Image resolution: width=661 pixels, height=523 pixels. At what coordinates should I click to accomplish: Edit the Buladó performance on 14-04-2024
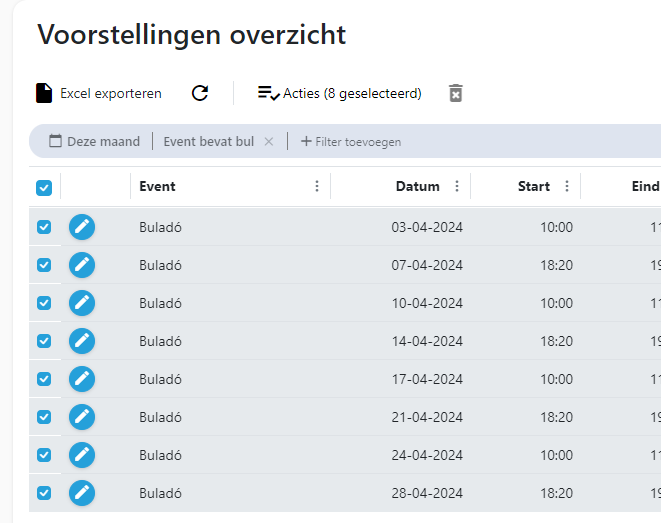coord(82,341)
